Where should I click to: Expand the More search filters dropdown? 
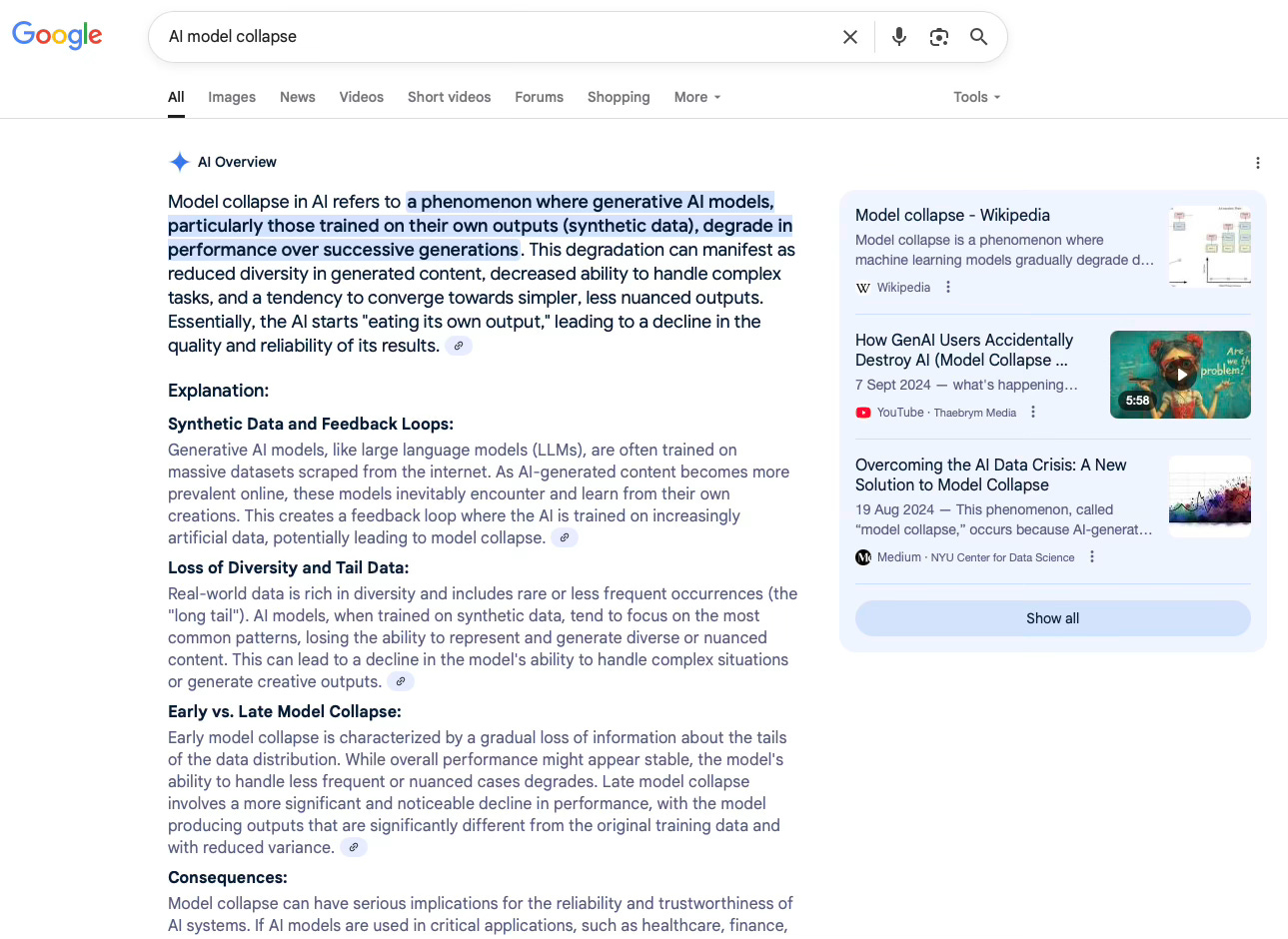pyautogui.click(x=697, y=97)
